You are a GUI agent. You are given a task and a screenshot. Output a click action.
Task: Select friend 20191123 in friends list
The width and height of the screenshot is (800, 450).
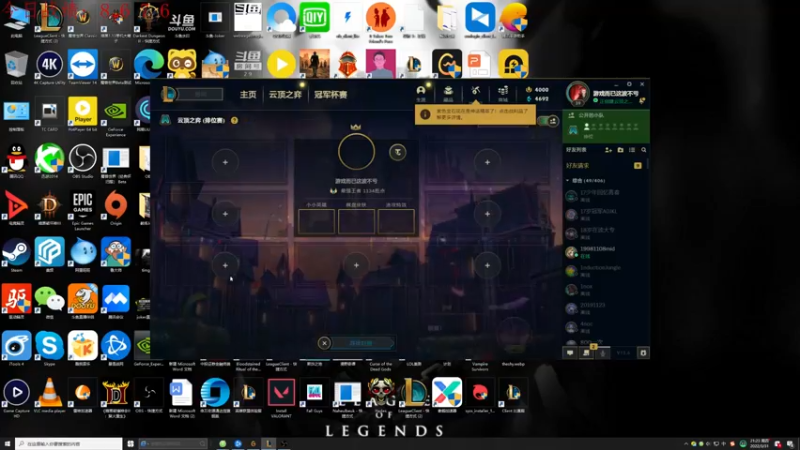click(605, 308)
